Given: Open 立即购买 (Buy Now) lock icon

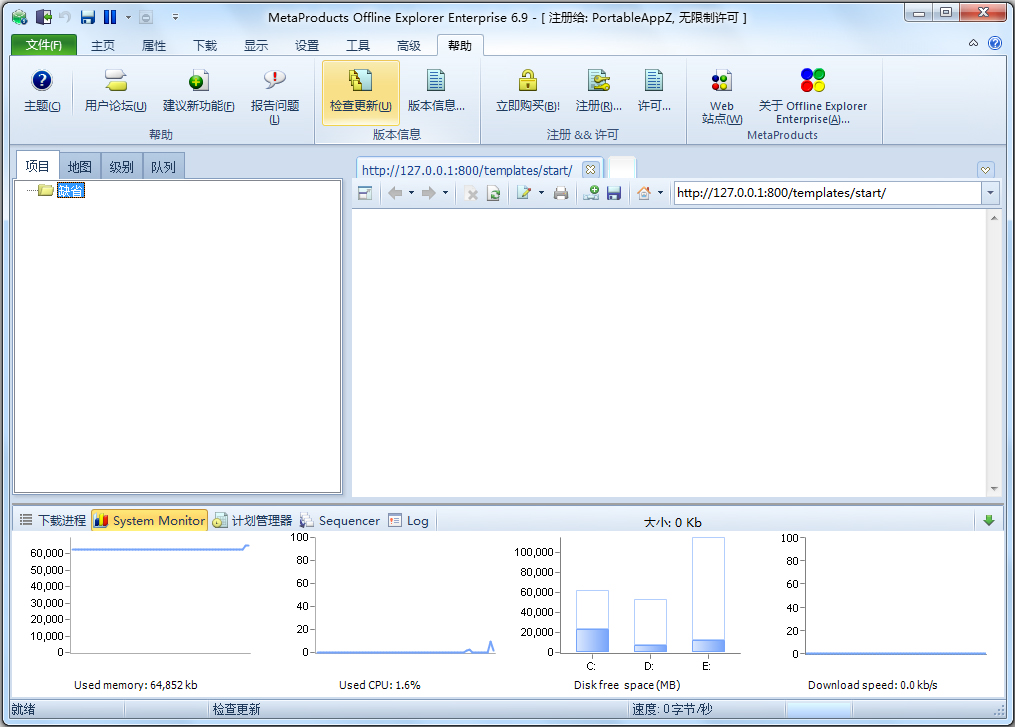Looking at the screenshot, I should click(527, 82).
